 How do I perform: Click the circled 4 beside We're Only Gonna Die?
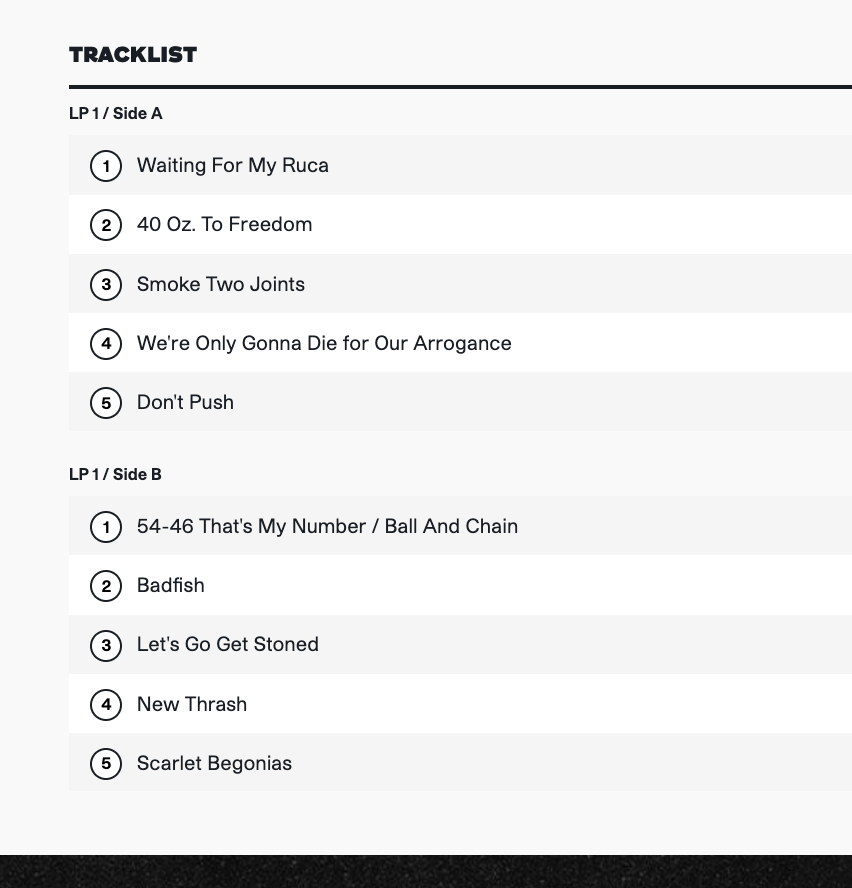pos(106,343)
